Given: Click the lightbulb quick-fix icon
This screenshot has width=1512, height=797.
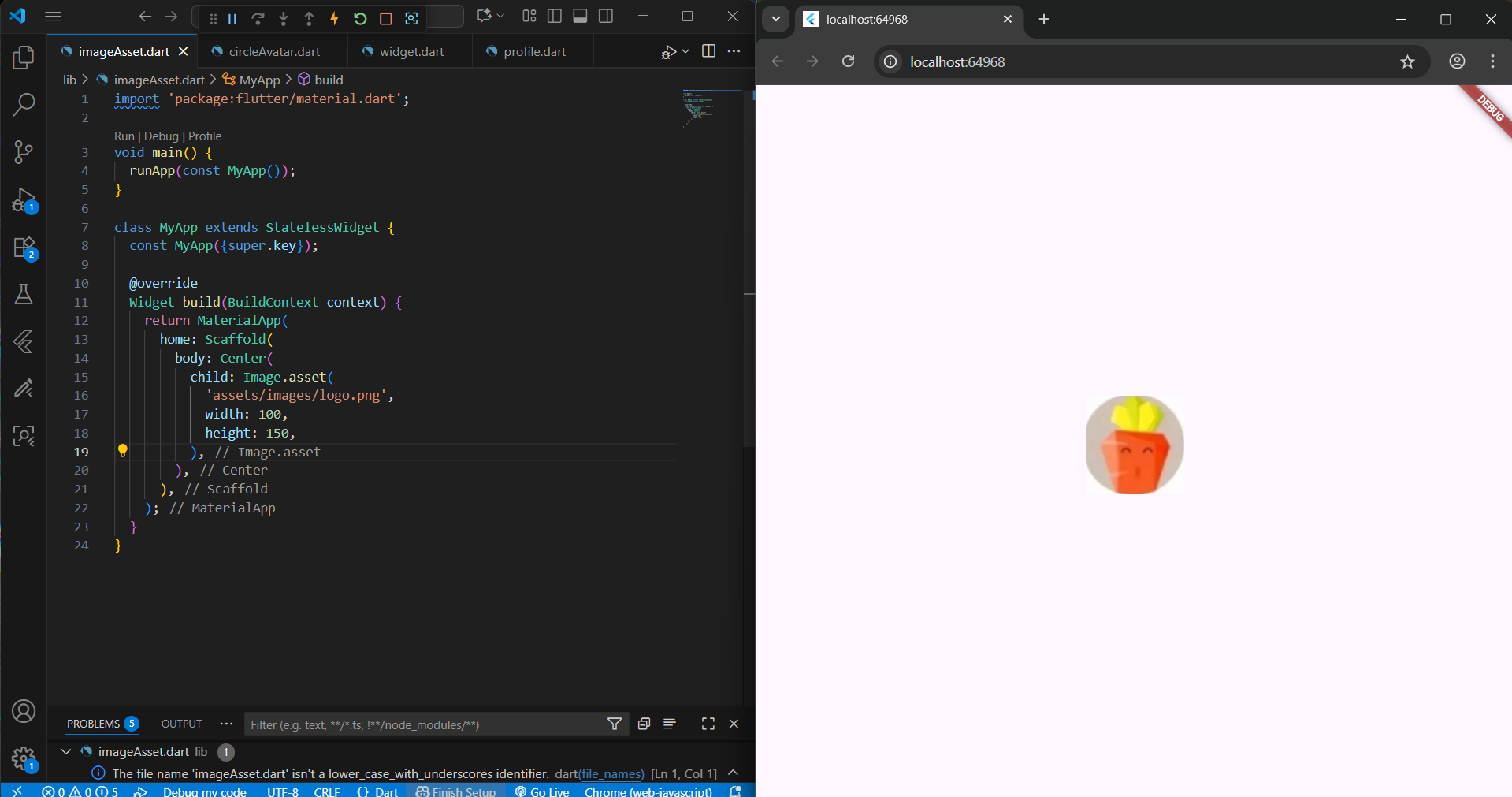Looking at the screenshot, I should [x=122, y=451].
